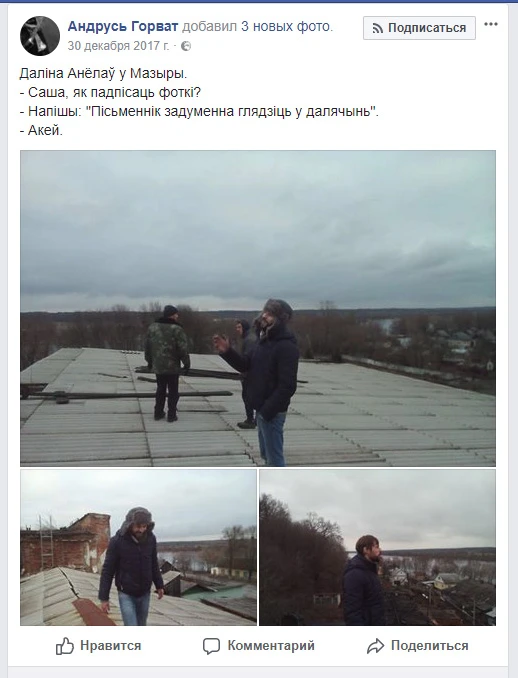
Task: Click the post caption text Даліна Анёлаў
Action: 67,74
